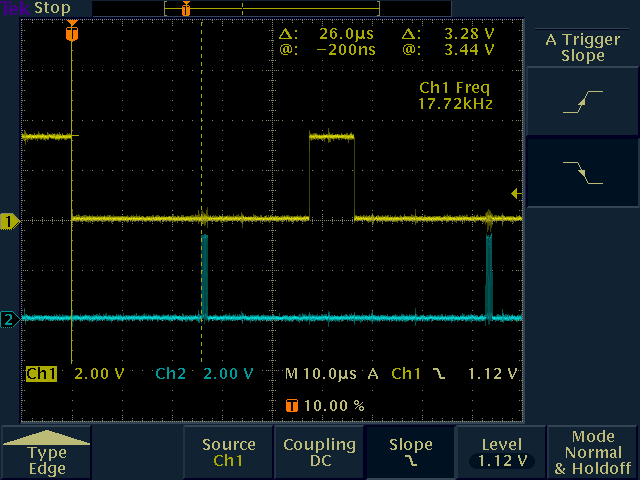
Task: Click the Ch1 highlighted channel label
Action: [41, 373]
